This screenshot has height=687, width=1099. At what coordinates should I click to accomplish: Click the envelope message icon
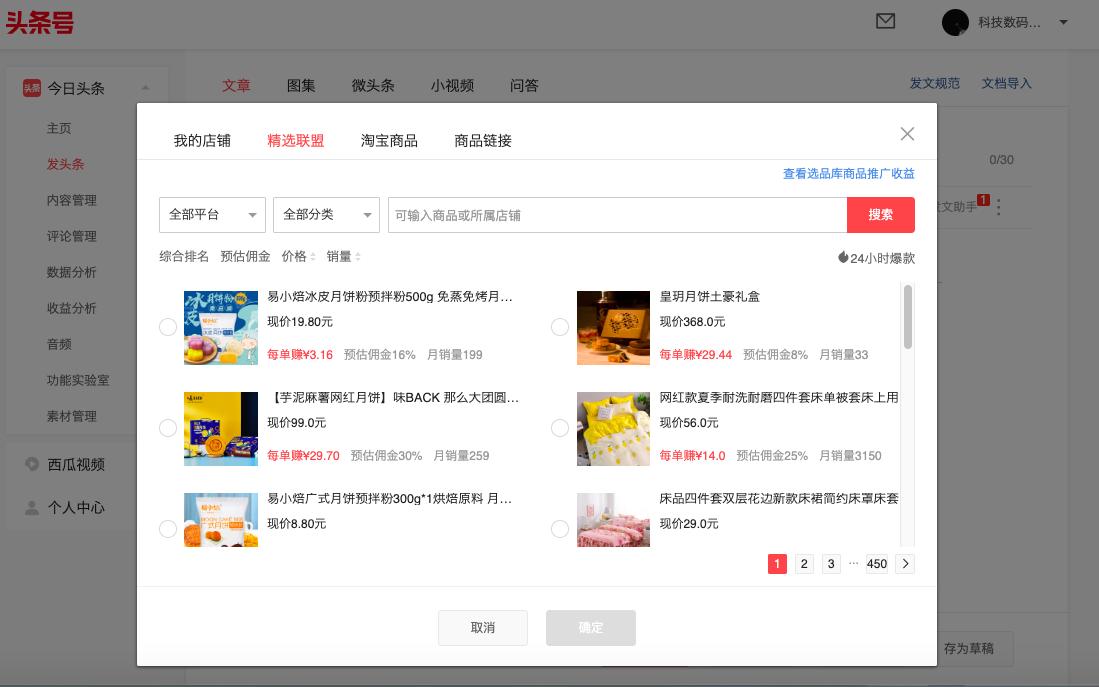tap(885, 21)
